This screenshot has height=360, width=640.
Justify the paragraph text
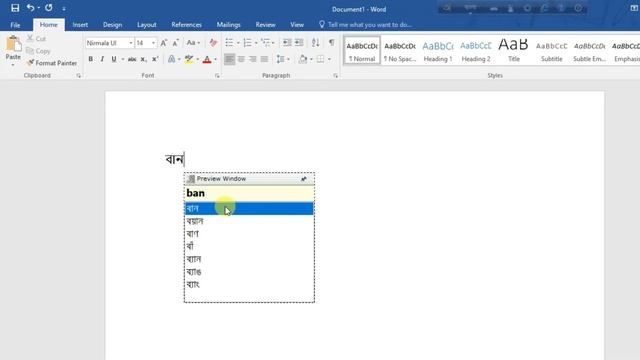[x=264, y=59]
